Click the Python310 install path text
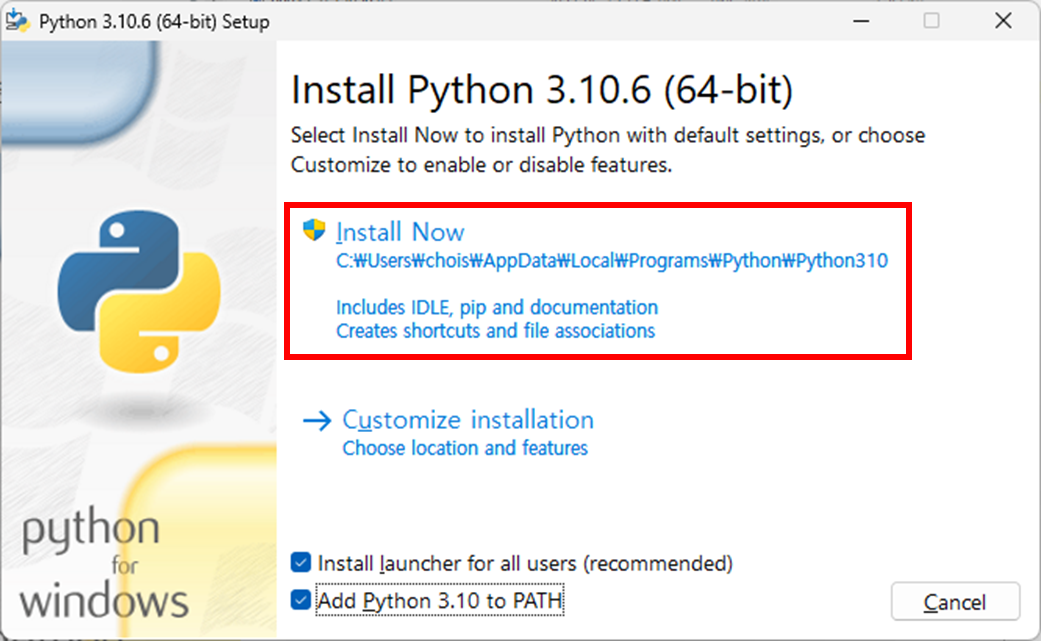The width and height of the screenshot is (1041, 641). click(x=611, y=261)
